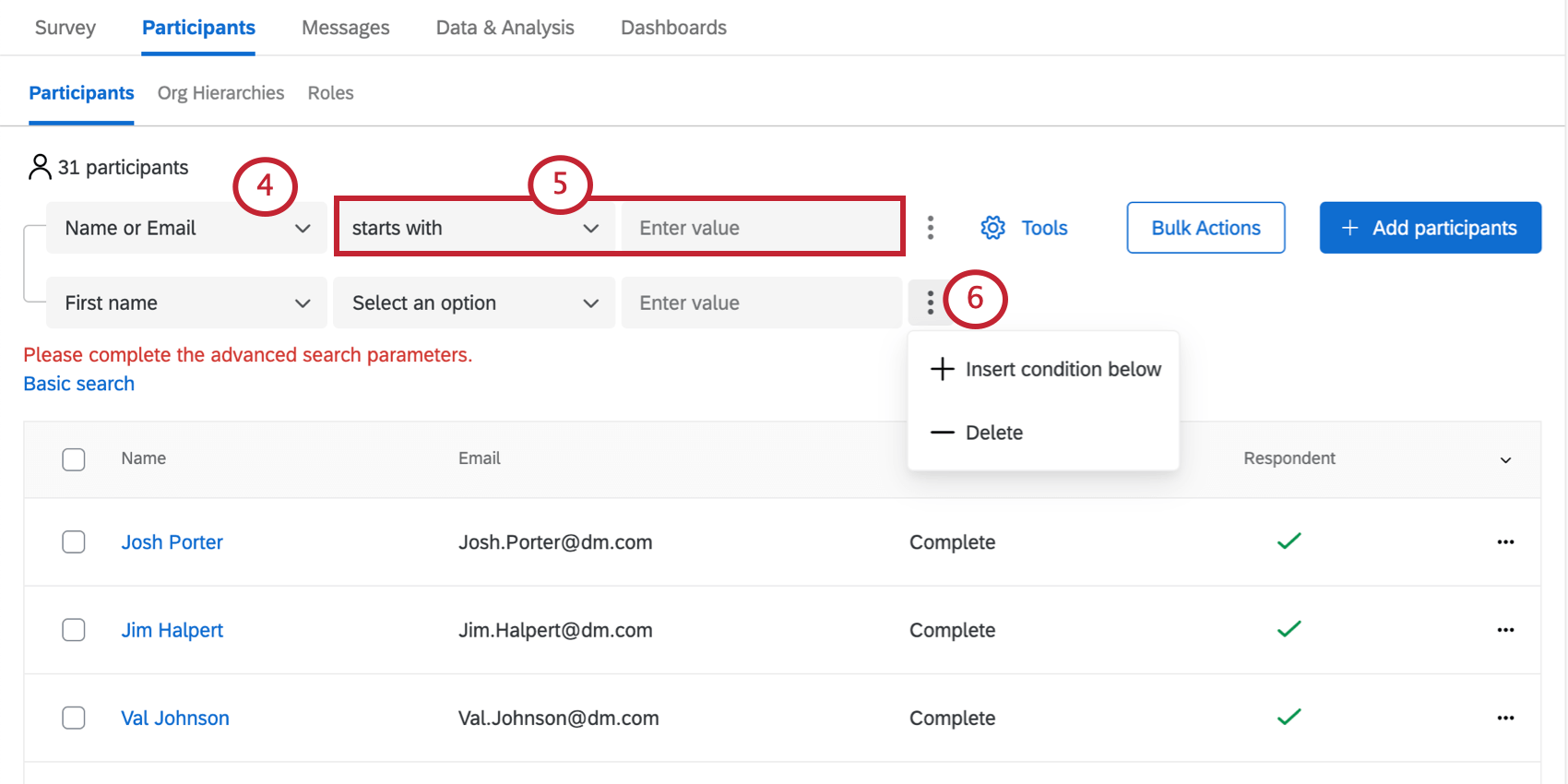Collapse the Respondent column chevron
1568x784 pixels.
point(1505,459)
